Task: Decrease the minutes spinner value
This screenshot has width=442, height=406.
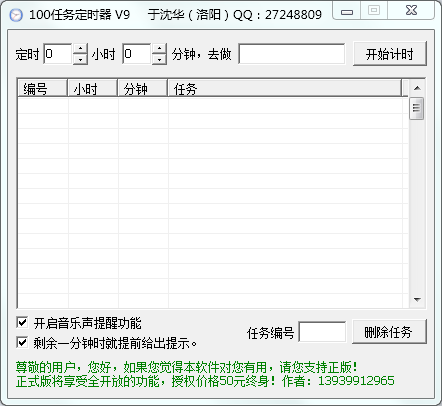Action: [x=159, y=59]
